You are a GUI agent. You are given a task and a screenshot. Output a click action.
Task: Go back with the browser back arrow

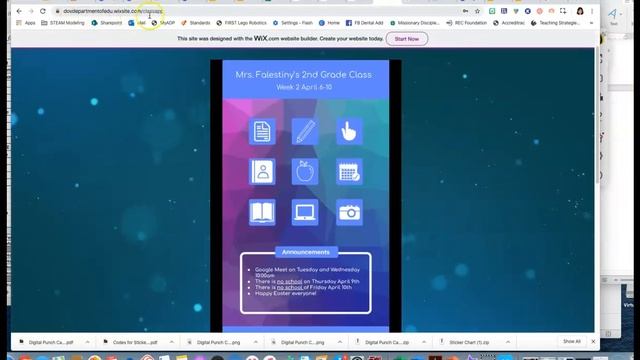pos(19,11)
